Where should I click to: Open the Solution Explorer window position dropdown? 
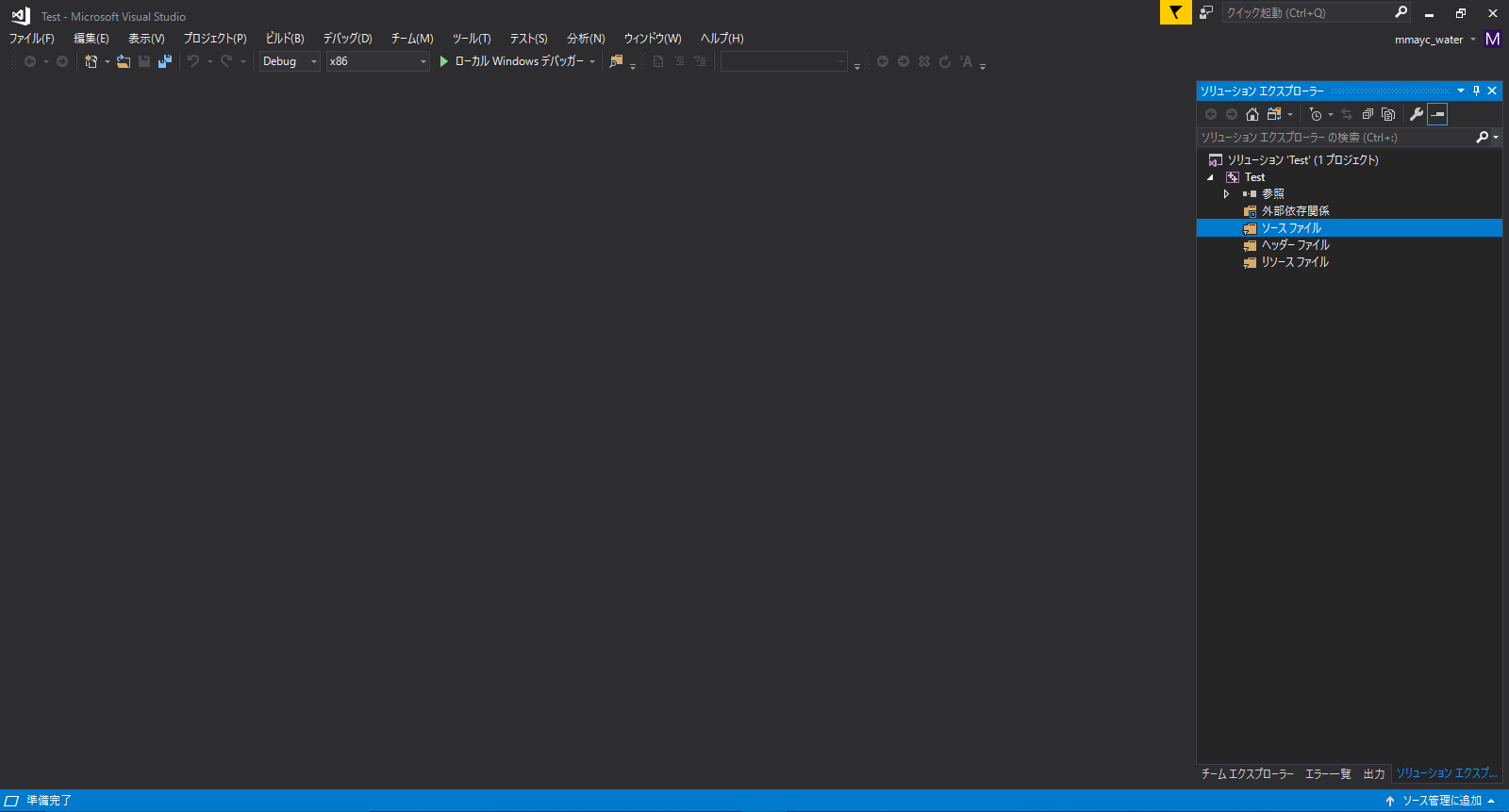(1461, 91)
